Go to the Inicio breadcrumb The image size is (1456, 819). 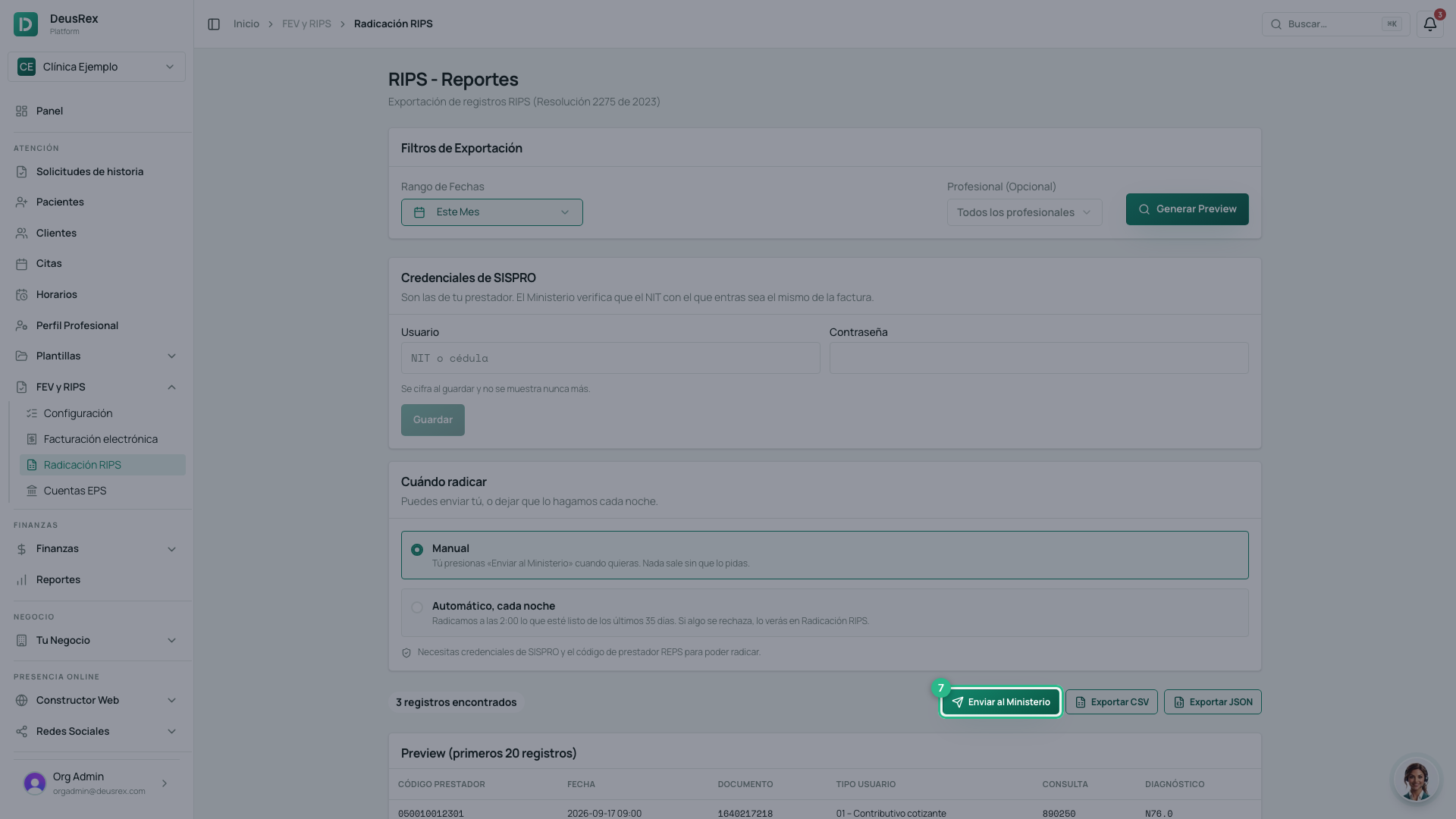[x=246, y=24]
